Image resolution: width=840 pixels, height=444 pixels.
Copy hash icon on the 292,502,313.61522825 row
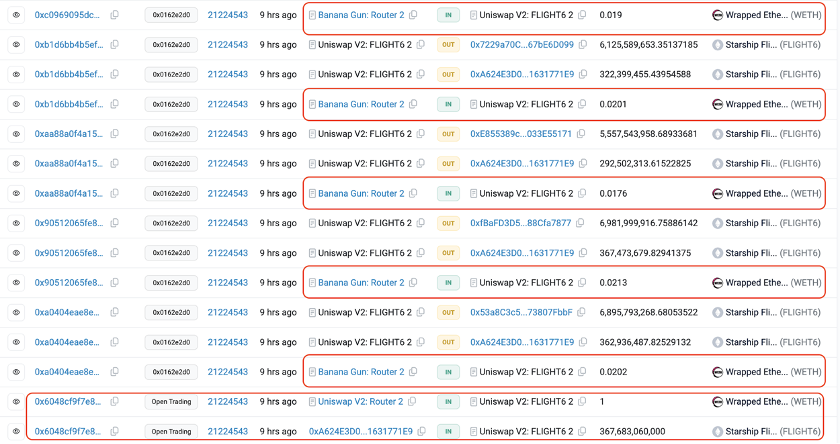[114, 163]
